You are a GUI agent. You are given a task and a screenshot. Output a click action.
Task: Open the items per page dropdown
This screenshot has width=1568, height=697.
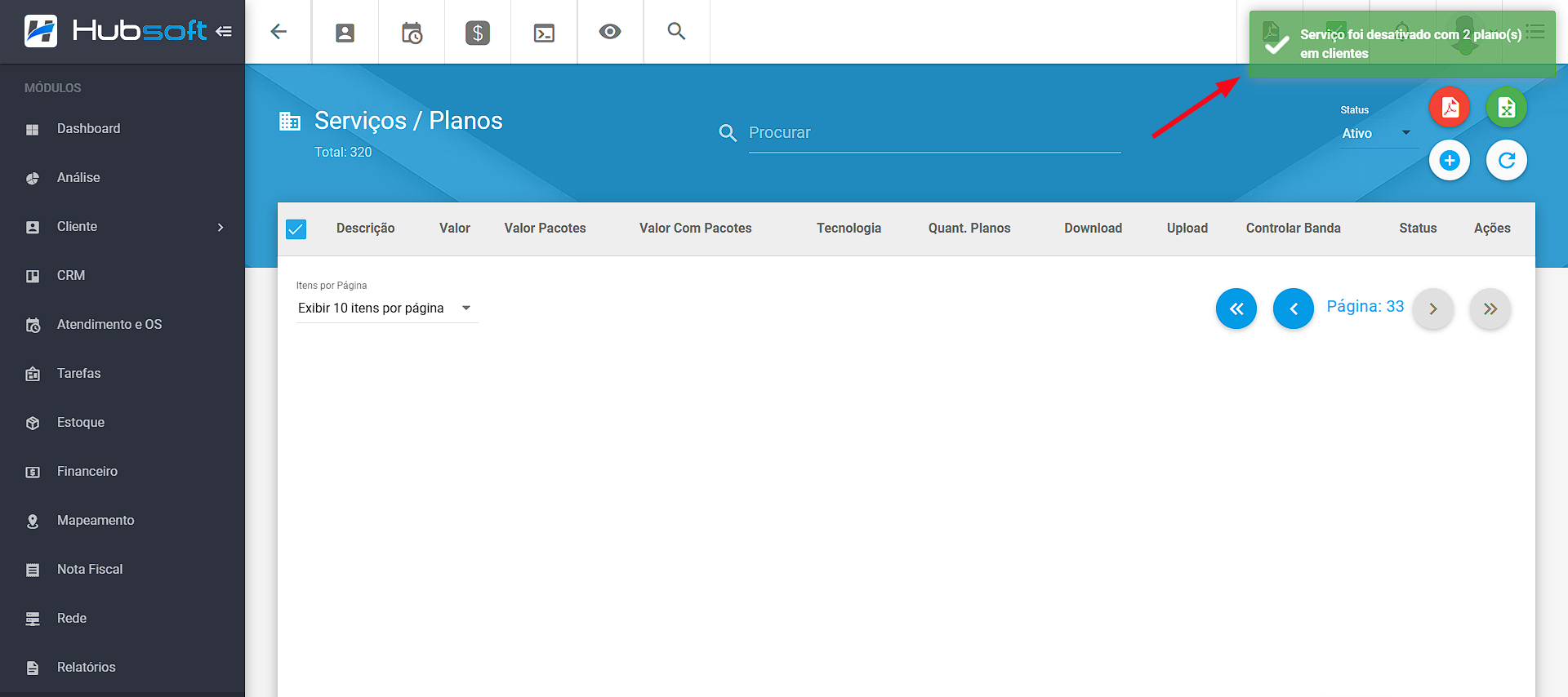click(386, 309)
